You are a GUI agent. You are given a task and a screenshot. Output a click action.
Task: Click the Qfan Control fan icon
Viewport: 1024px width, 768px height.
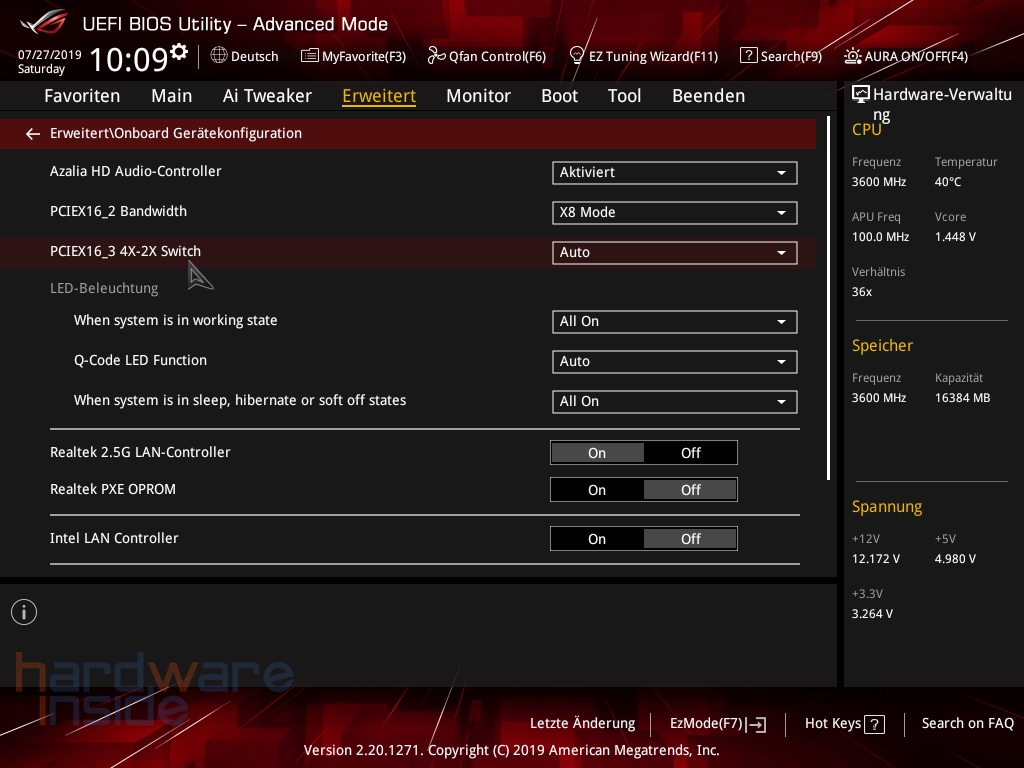pyautogui.click(x=436, y=56)
